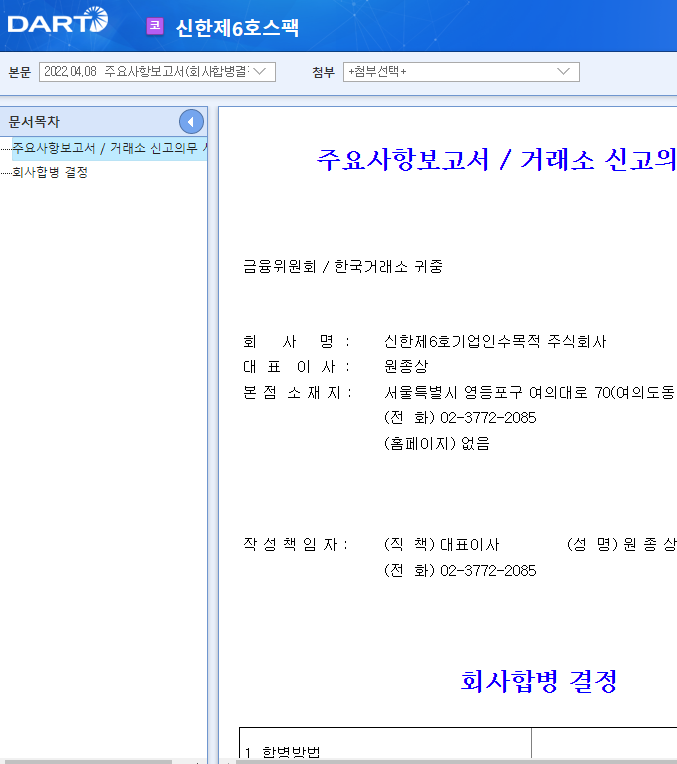Click the (홈페이지) 없음 line

(x=437, y=443)
